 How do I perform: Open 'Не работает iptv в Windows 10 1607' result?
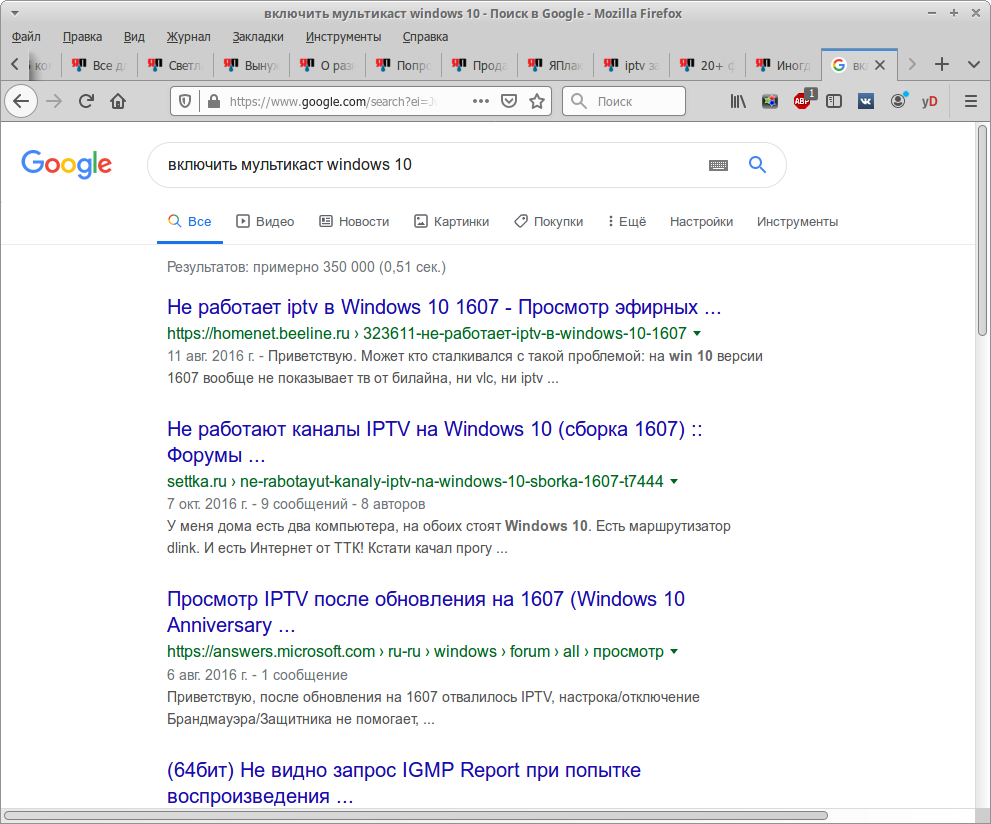[444, 307]
